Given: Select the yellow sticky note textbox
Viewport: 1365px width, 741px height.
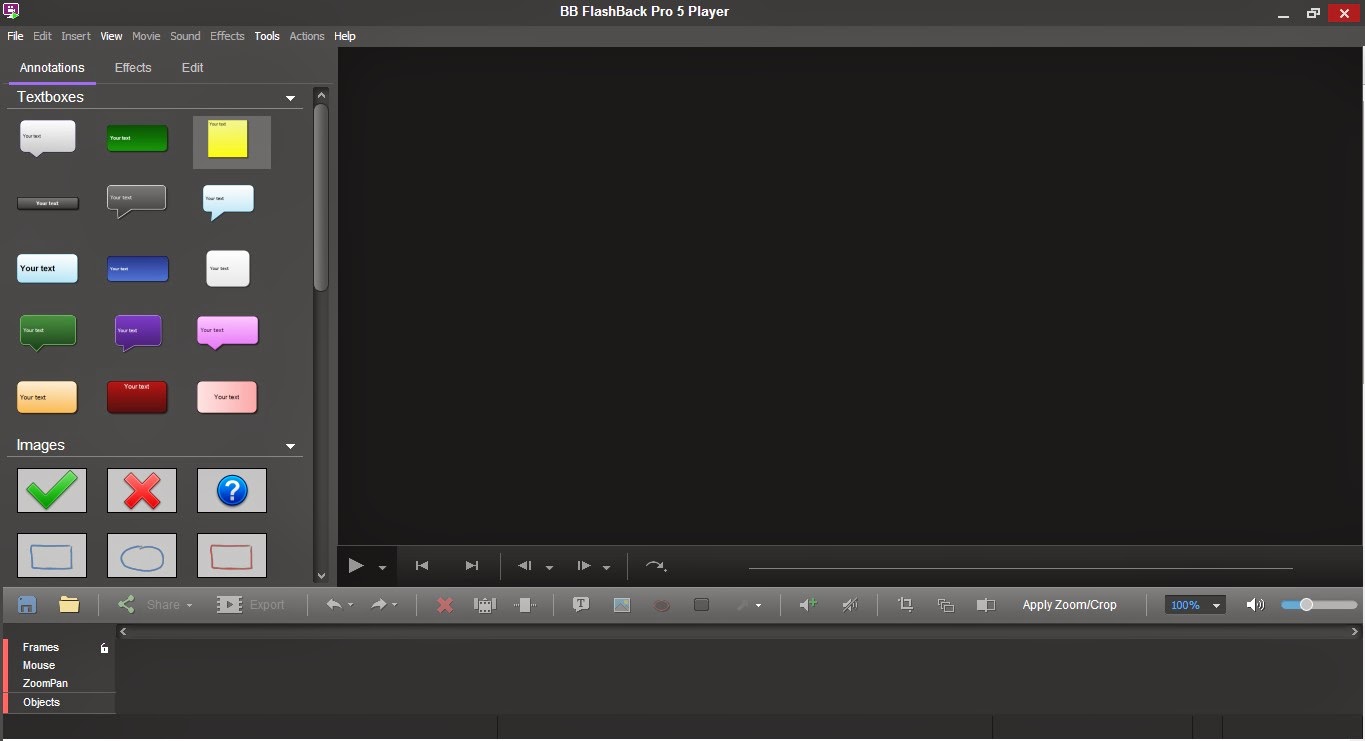Looking at the screenshot, I should (228, 139).
